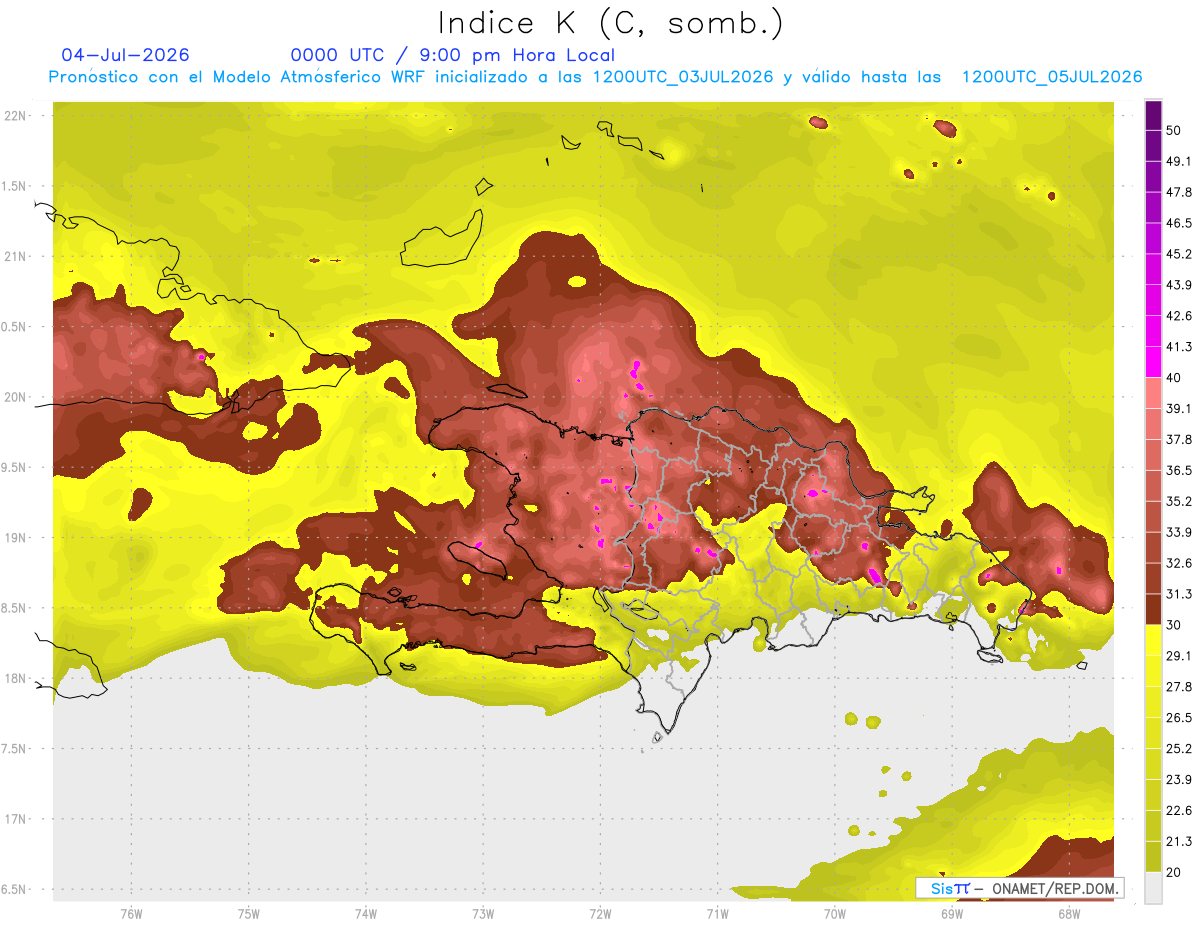Click the "42.6" color scale value
This screenshot has width=1200, height=927.
[x=1179, y=316]
